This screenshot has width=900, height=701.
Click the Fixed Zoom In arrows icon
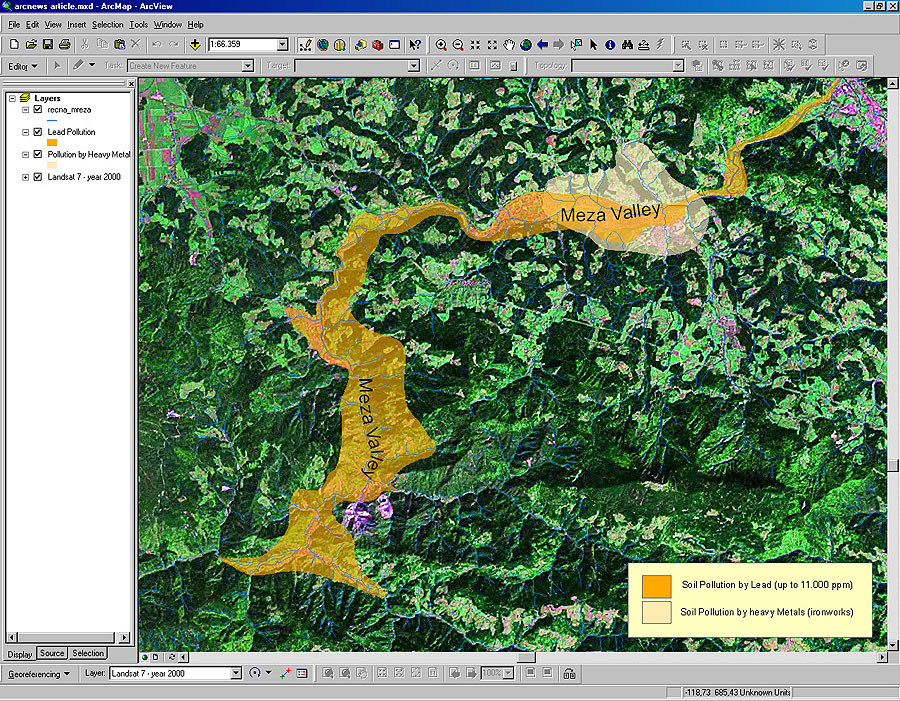pyautogui.click(x=475, y=44)
